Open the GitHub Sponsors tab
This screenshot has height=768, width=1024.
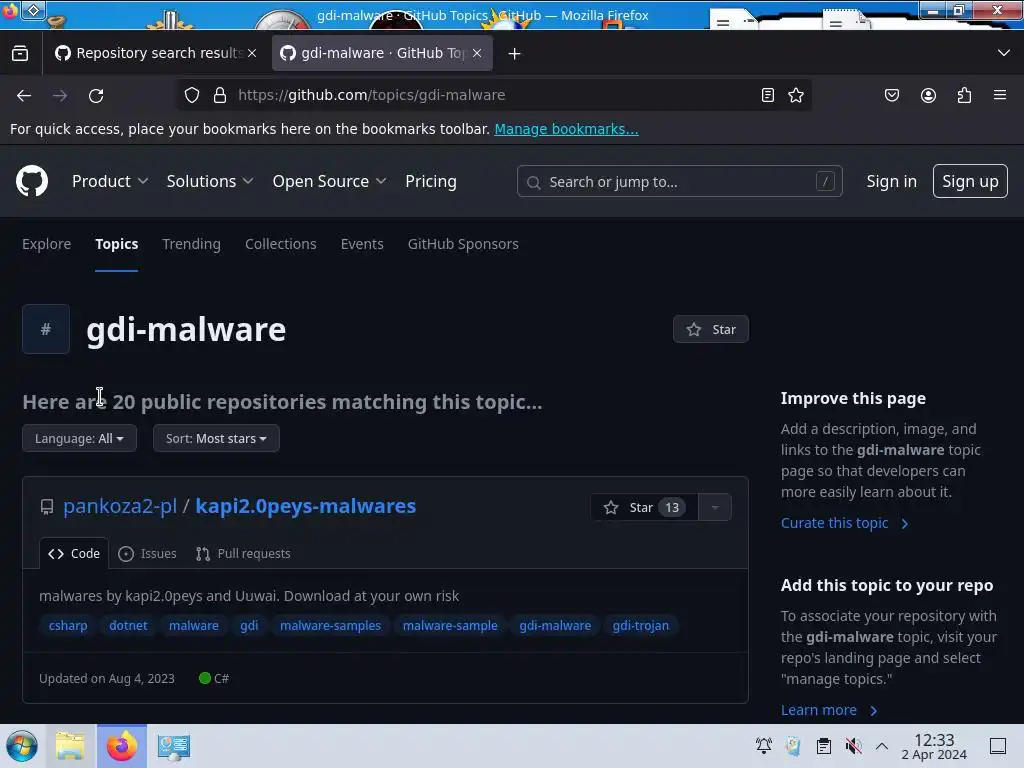click(x=463, y=244)
